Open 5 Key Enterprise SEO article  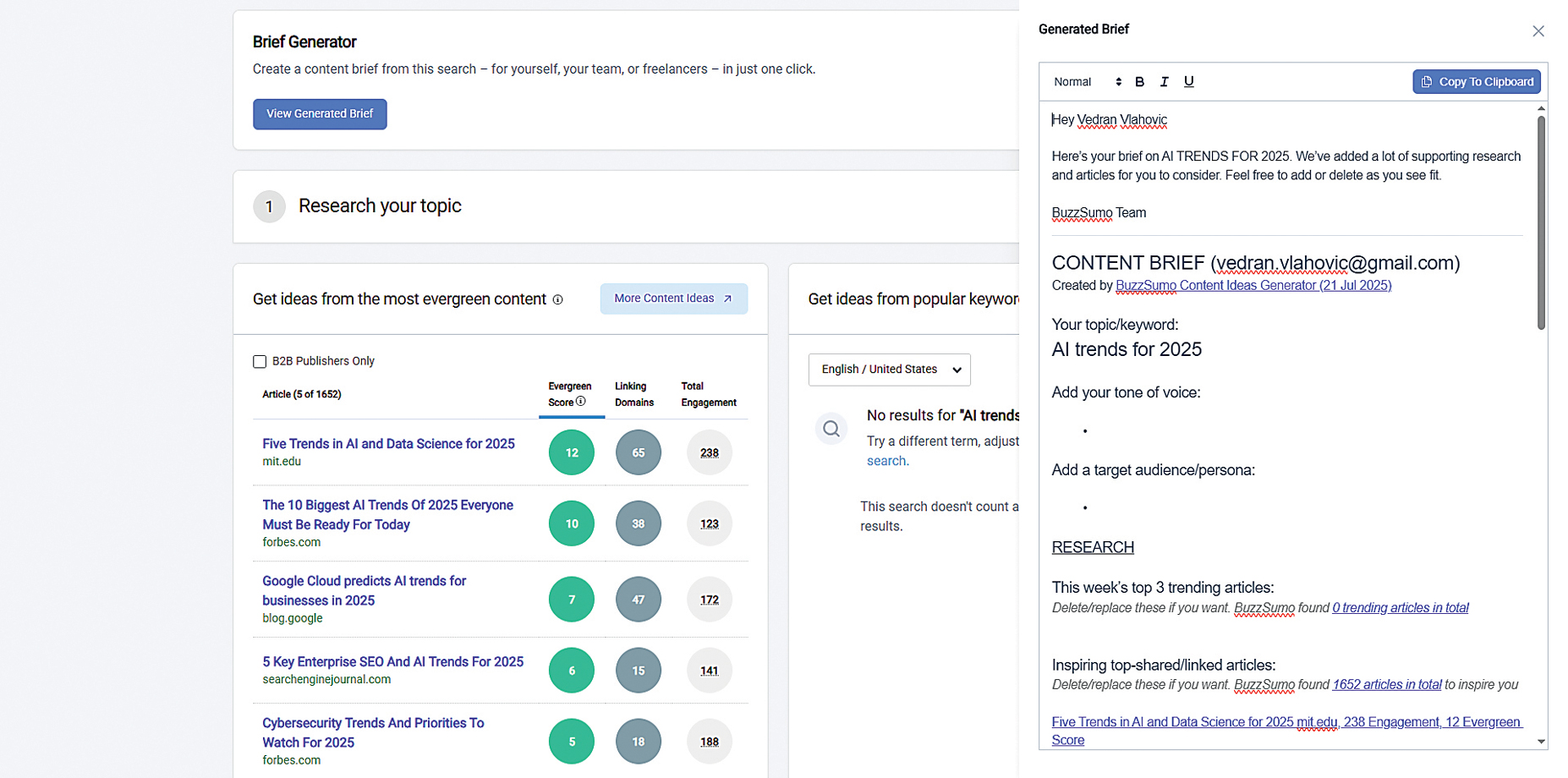392,662
